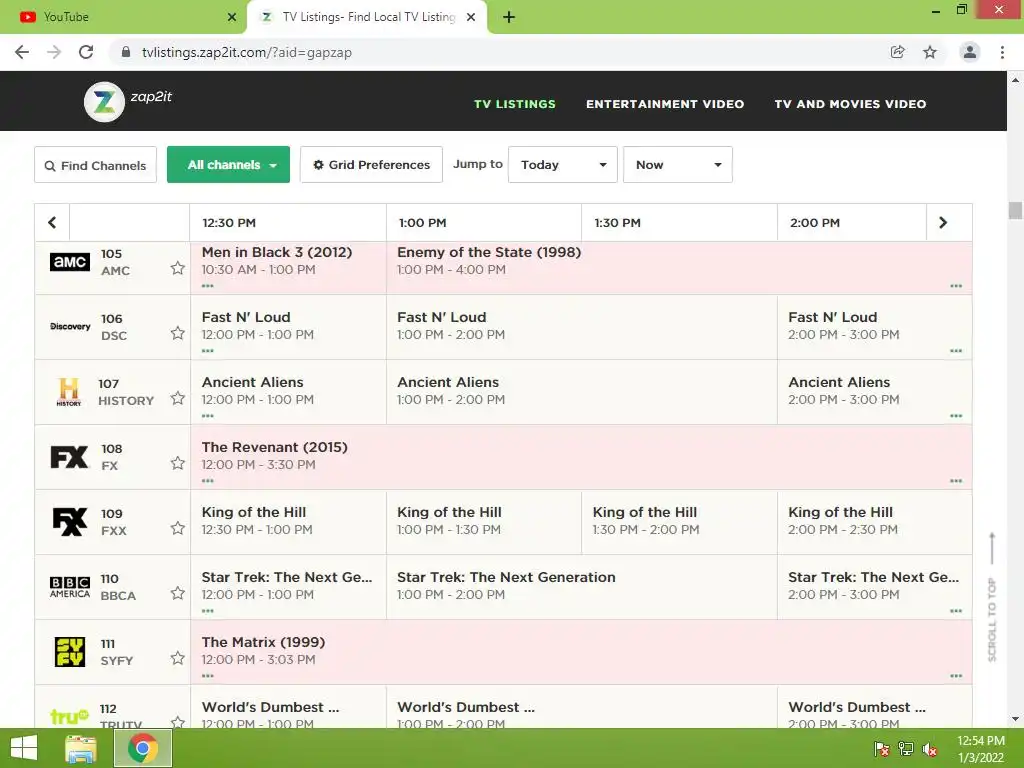1024x768 pixels.
Task: Click the zap2it logo icon
Action: tap(104, 101)
